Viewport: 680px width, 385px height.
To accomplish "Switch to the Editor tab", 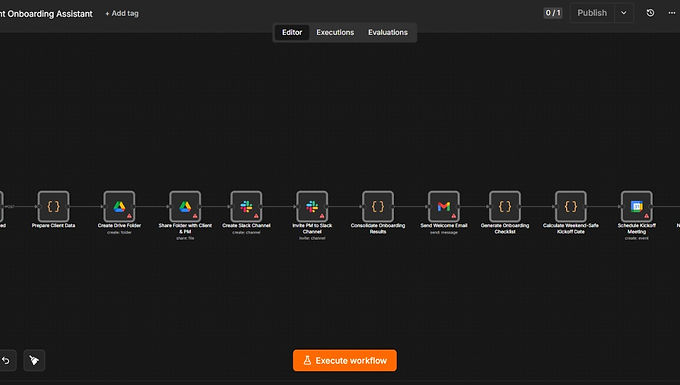I will pyautogui.click(x=292, y=33).
